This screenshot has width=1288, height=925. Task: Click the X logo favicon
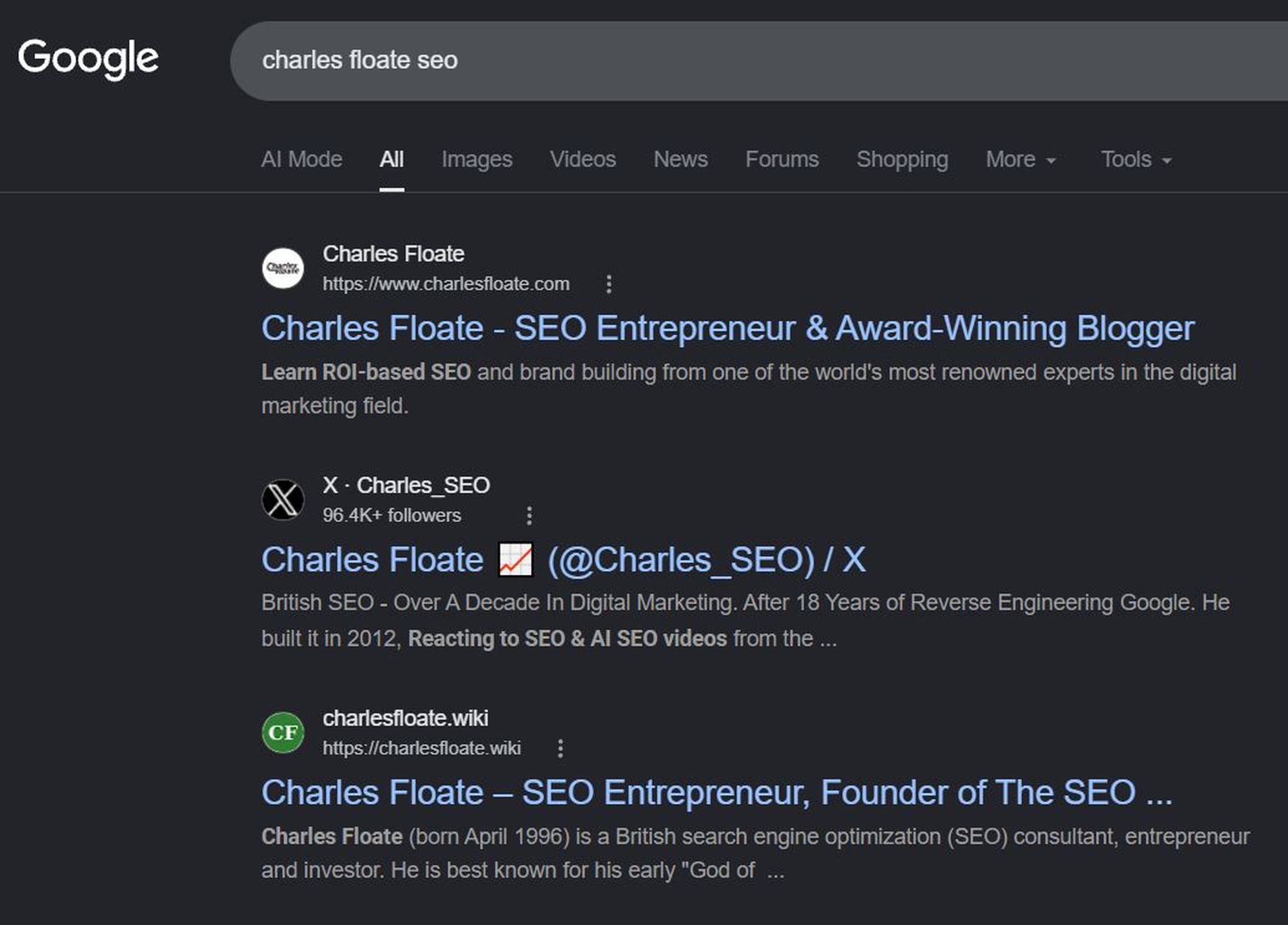pyautogui.click(x=283, y=500)
